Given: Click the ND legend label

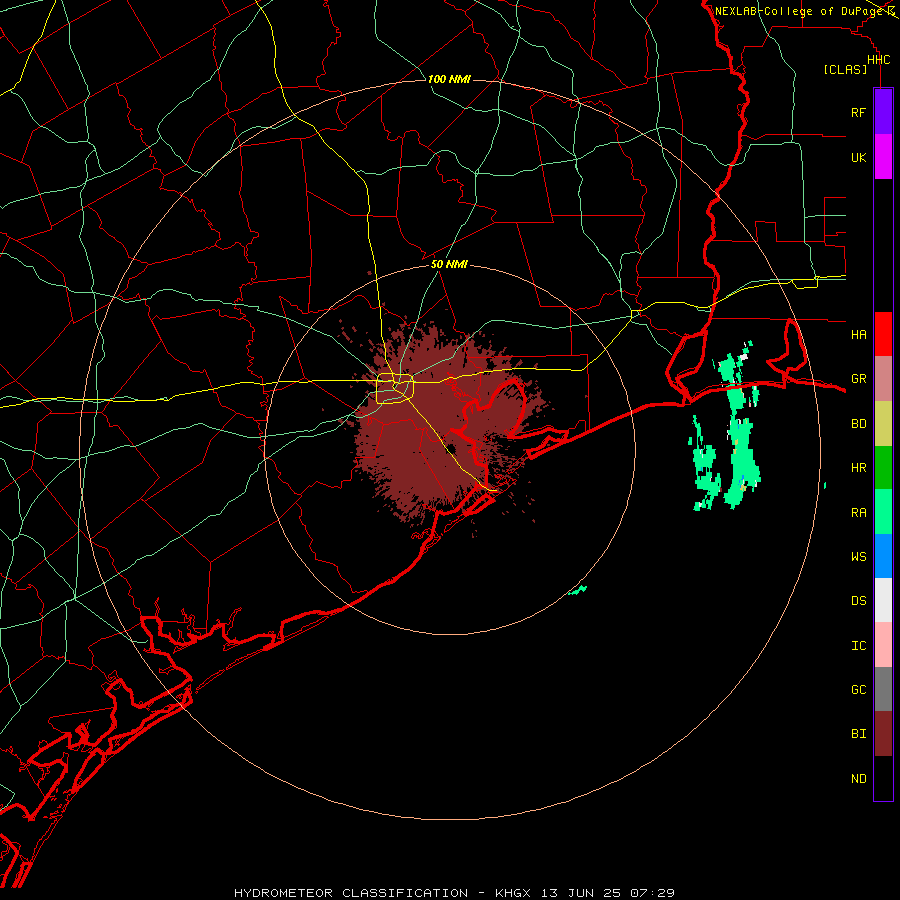Looking at the screenshot, I should (858, 779).
